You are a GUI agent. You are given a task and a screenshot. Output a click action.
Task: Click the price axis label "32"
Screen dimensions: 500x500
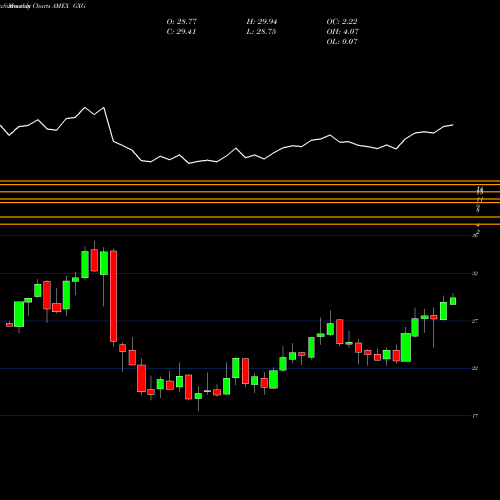coord(475,274)
